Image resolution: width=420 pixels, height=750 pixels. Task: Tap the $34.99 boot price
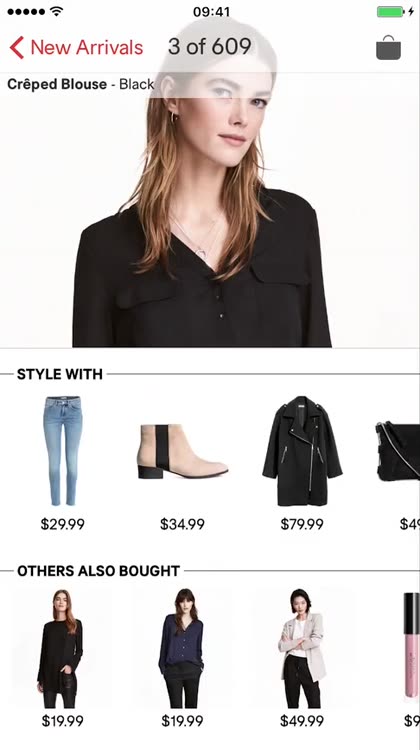[x=182, y=524]
